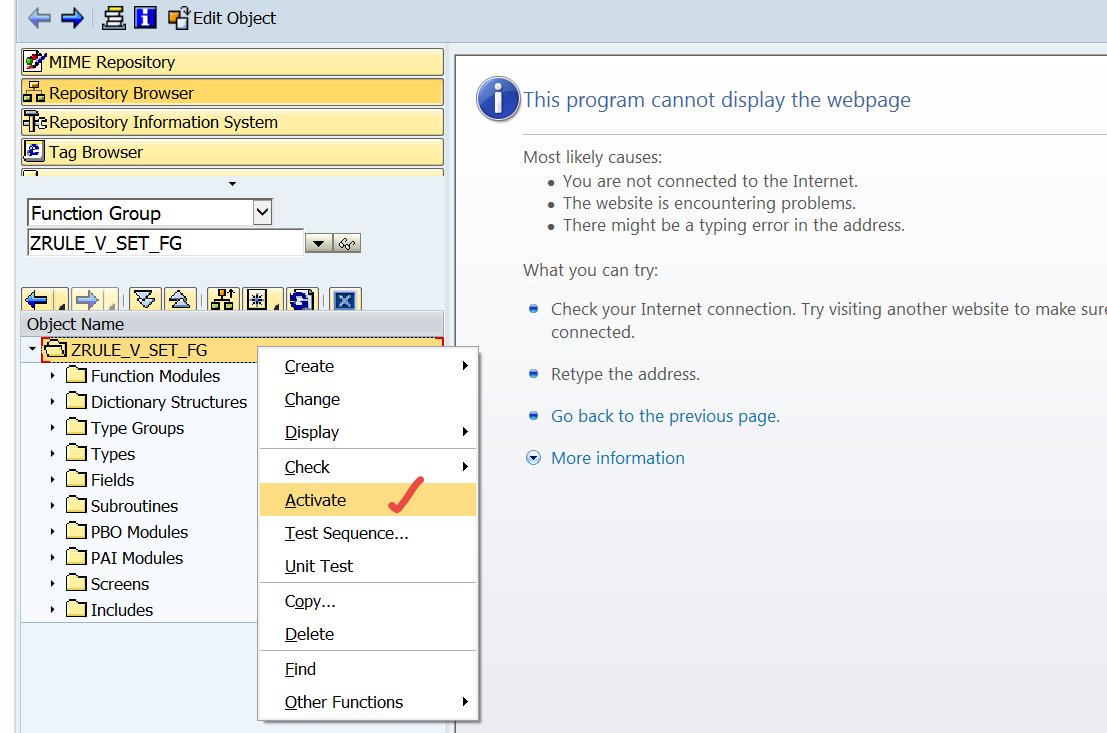Expand More information chevron icon
The height and width of the screenshot is (733, 1107).
click(534, 458)
